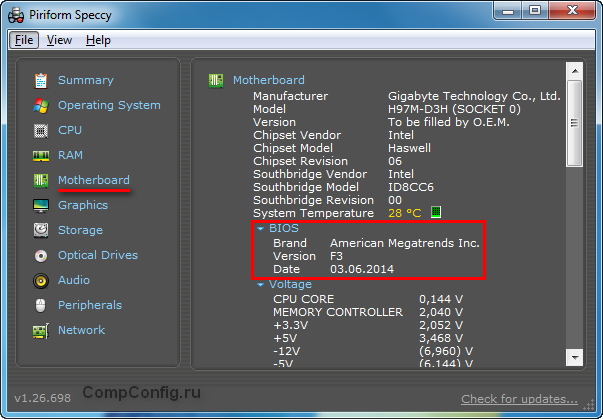Click the Voltage section heading
Viewport: 603px width, 419px height.
(290, 284)
